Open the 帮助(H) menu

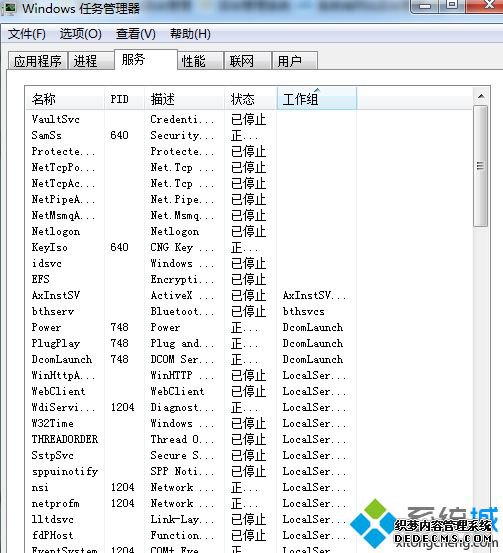click(x=190, y=34)
